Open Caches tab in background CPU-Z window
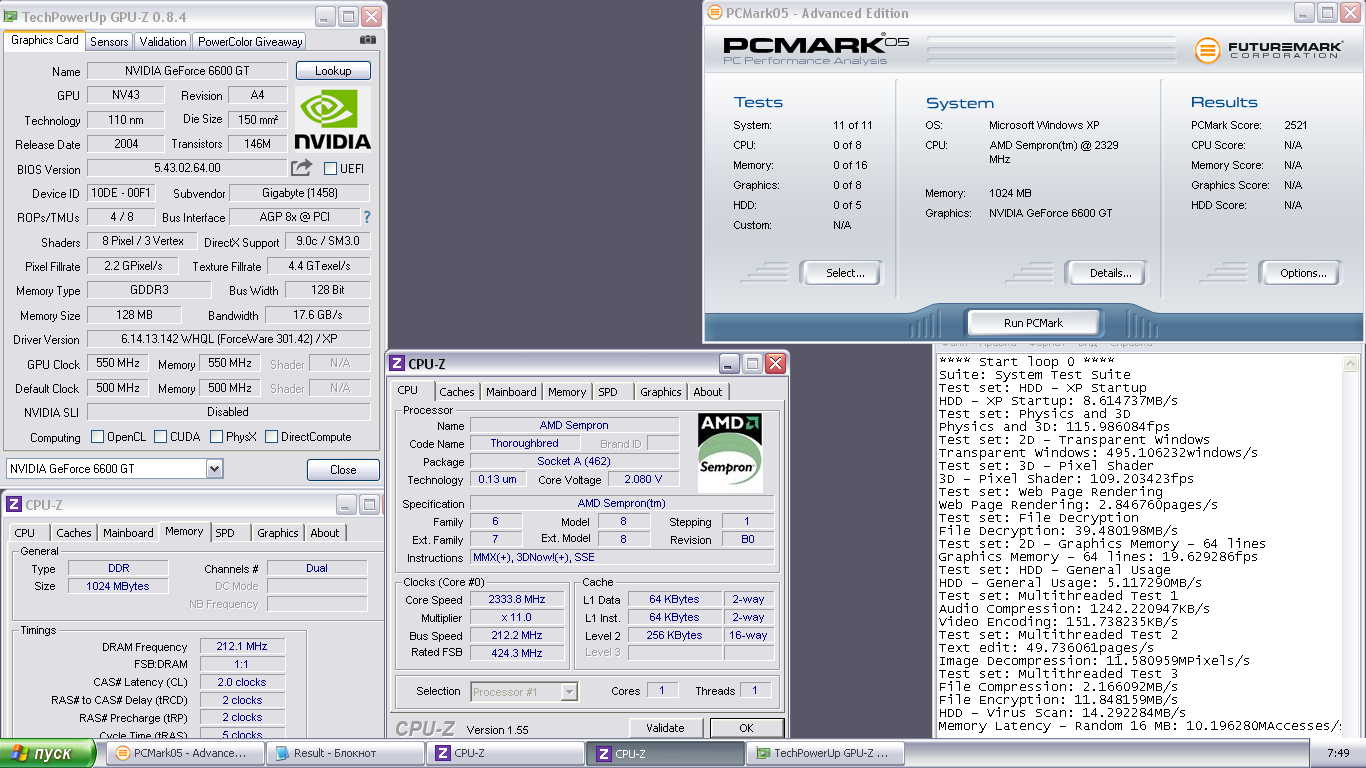 pos(74,533)
